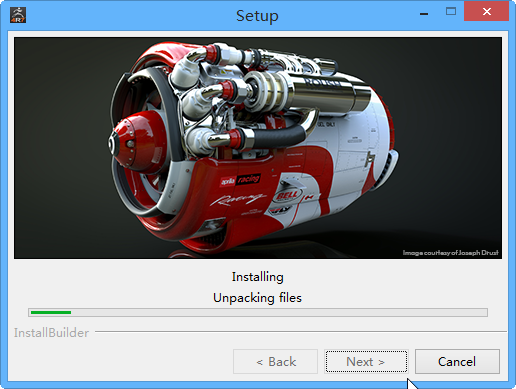Click the "Setup" window title
Viewport: 516px width, 389px height.
pos(257,16)
